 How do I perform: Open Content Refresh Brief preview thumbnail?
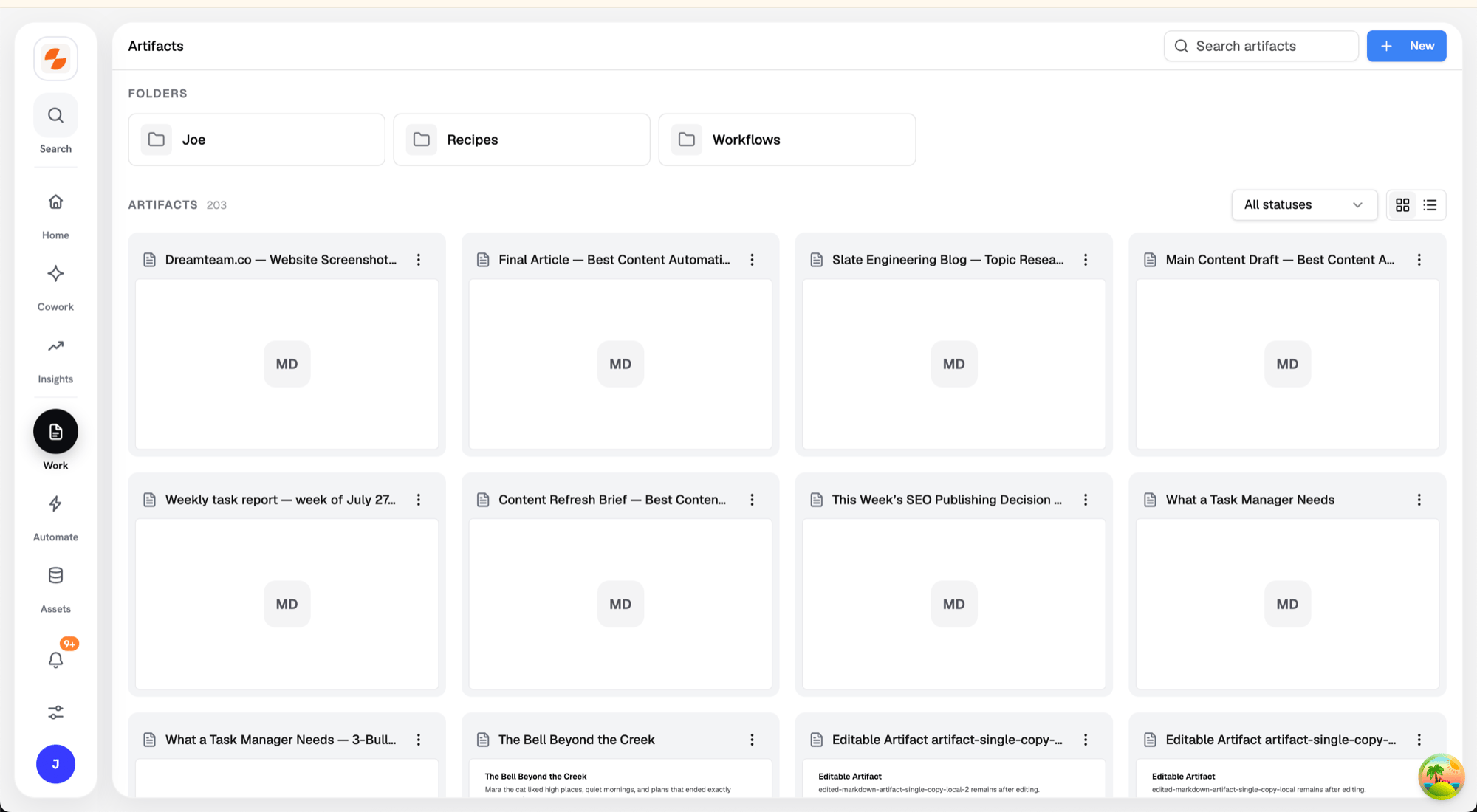tap(620, 604)
